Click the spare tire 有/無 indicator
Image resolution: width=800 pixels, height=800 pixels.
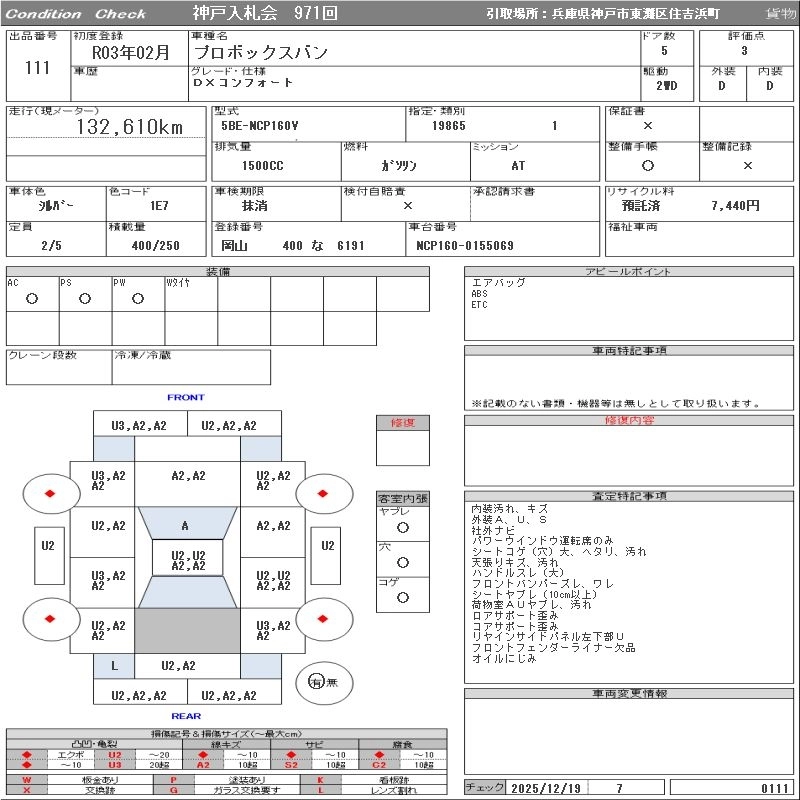pyautogui.click(x=316, y=682)
